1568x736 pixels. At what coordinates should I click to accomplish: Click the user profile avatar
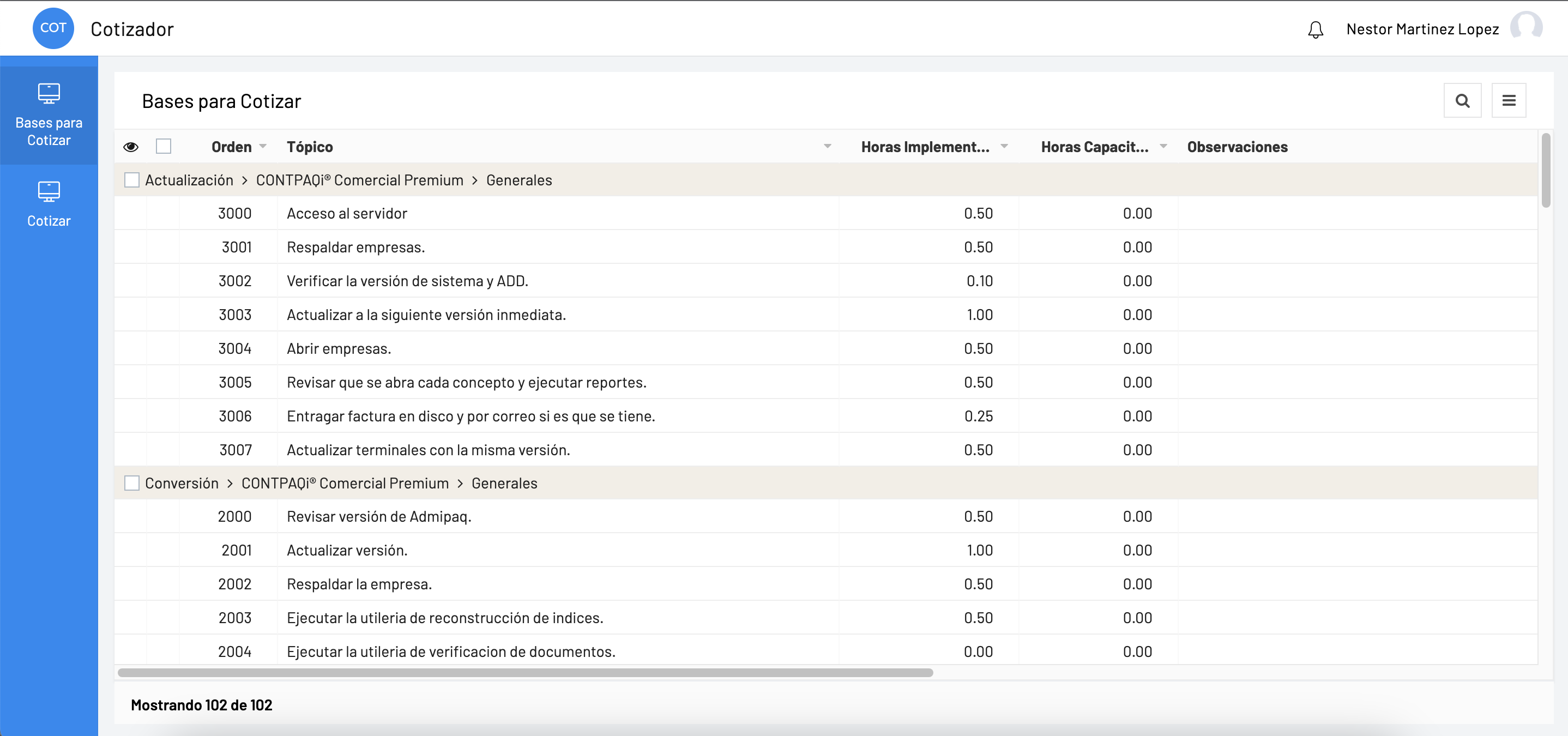pyautogui.click(x=1525, y=27)
